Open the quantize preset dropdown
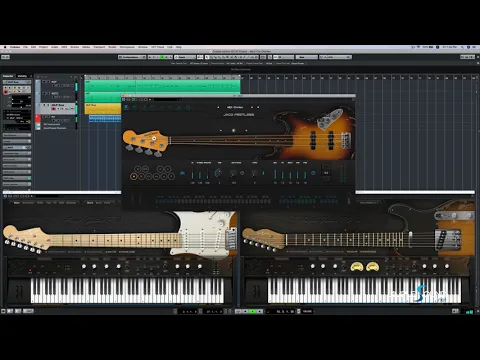480x360 pixels. 335,57
